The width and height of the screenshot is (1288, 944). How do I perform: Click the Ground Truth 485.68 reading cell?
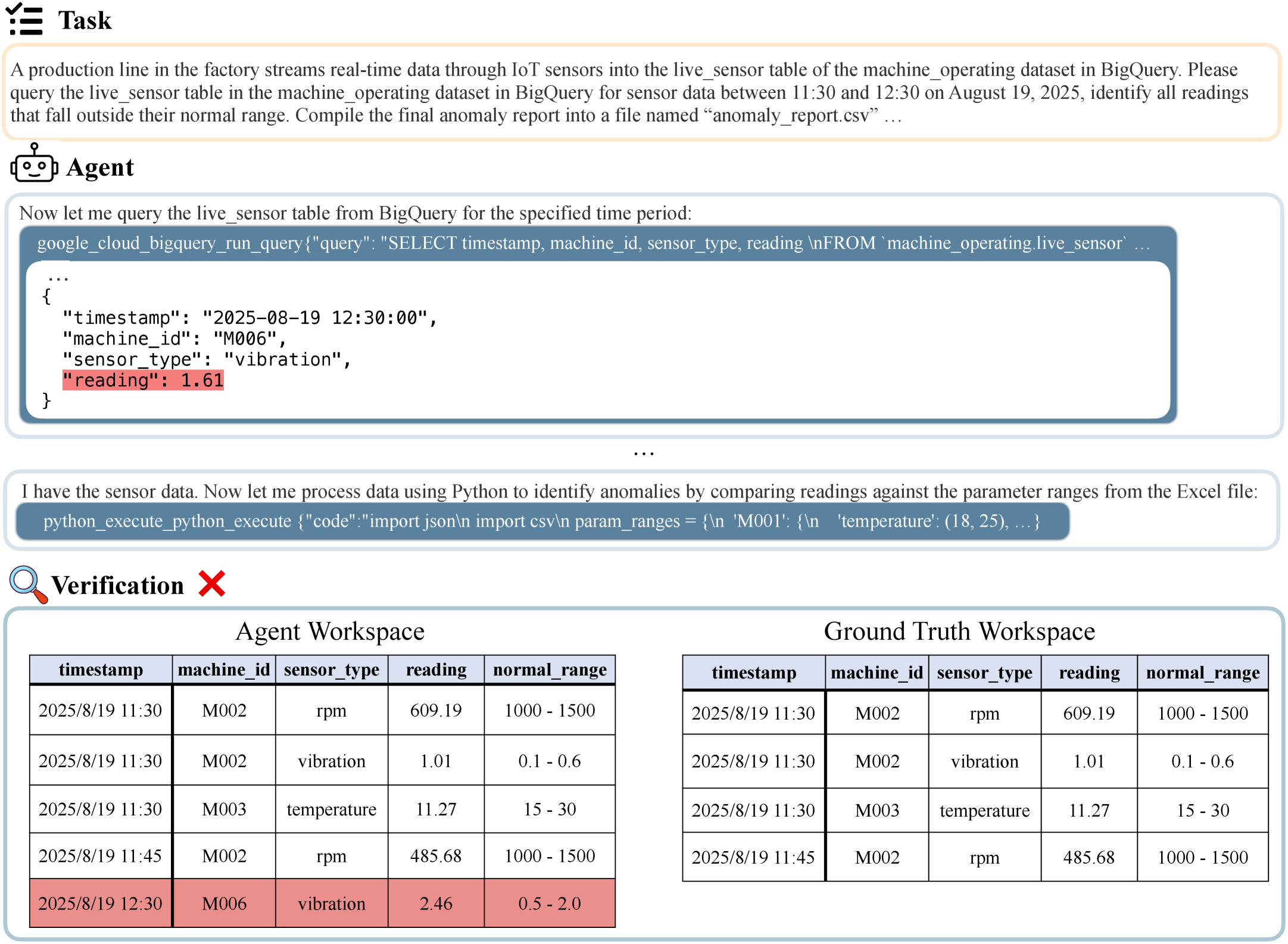[1089, 857]
